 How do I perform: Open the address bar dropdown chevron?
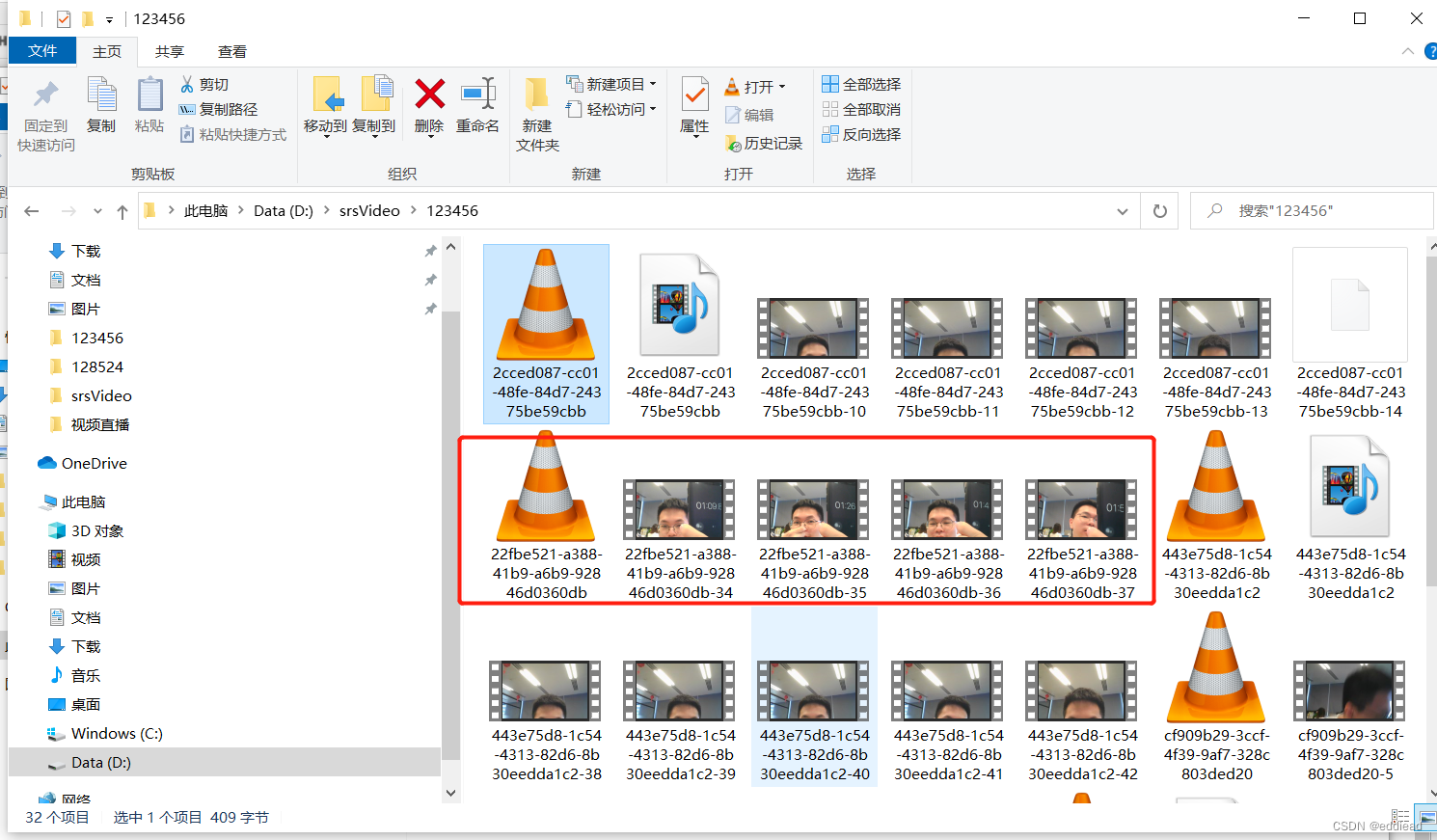point(1122,210)
